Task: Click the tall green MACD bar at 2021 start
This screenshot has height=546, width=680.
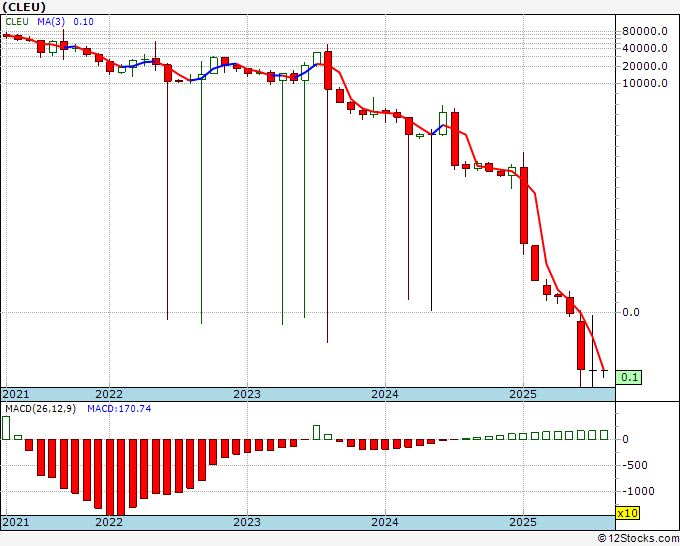Action: tap(6, 428)
